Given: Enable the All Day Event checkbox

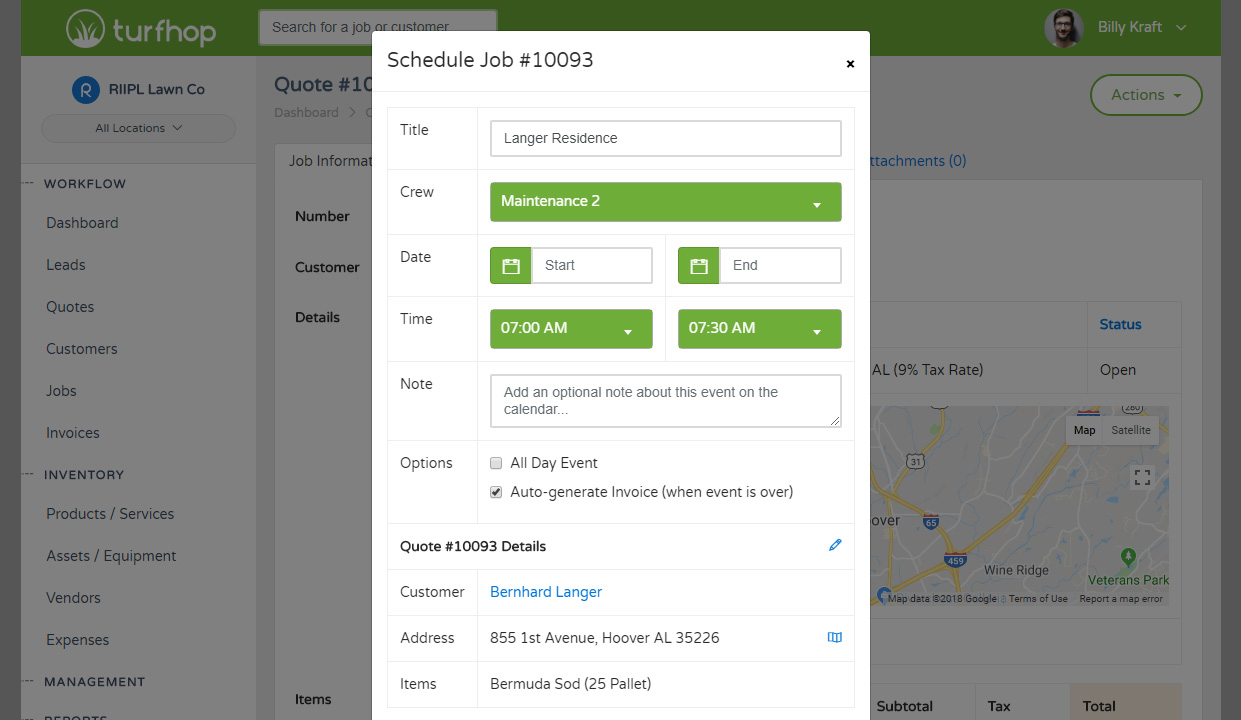Looking at the screenshot, I should [x=496, y=463].
